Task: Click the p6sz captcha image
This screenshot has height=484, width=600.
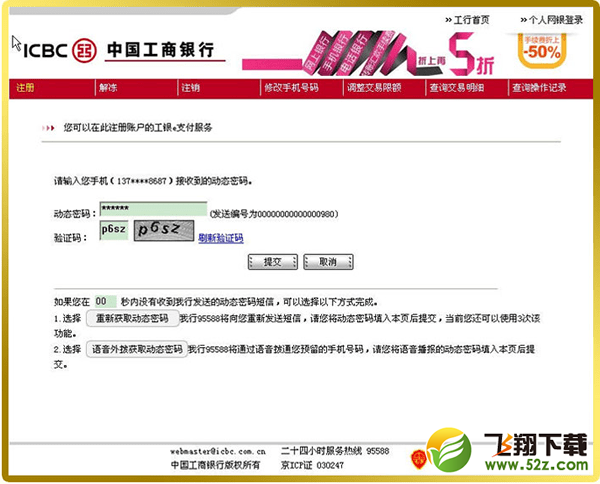Action: 164,230
